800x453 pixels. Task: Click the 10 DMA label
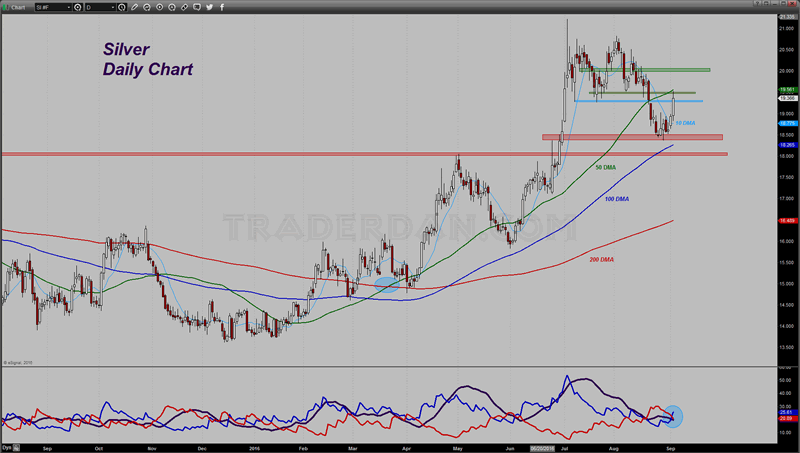pos(685,123)
